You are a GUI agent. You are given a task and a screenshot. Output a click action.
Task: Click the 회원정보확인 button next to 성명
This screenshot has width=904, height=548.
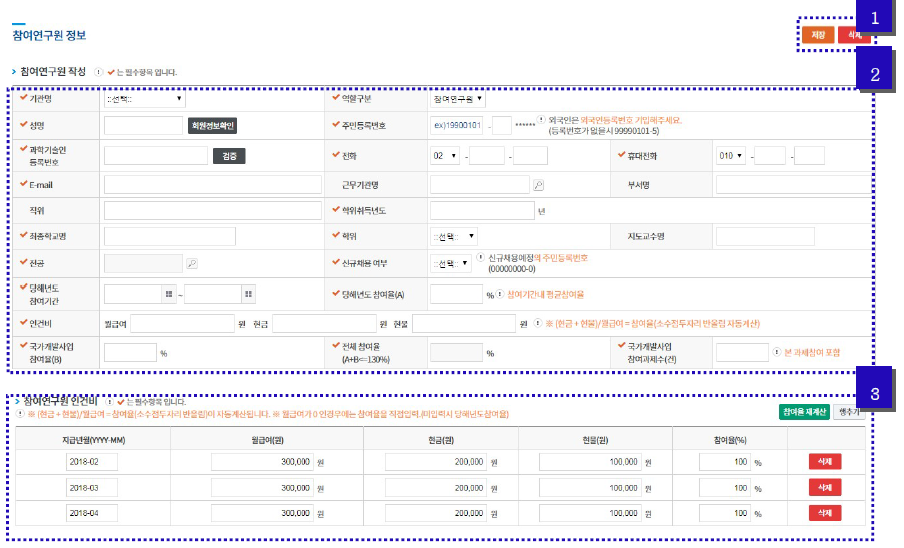pos(212,126)
